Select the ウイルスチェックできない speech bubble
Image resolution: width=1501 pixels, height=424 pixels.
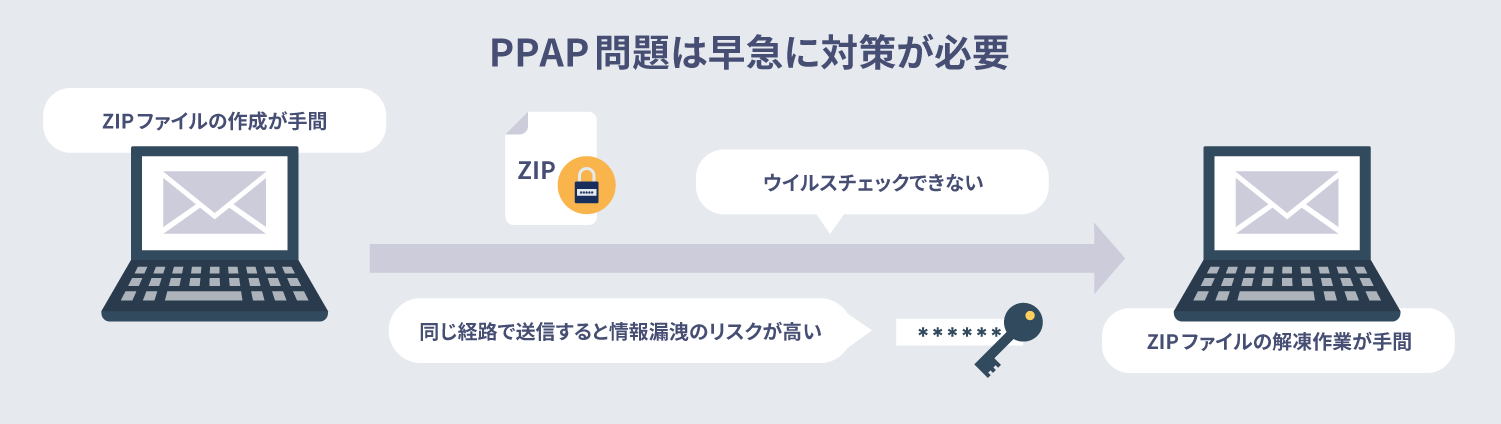(x=872, y=182)
